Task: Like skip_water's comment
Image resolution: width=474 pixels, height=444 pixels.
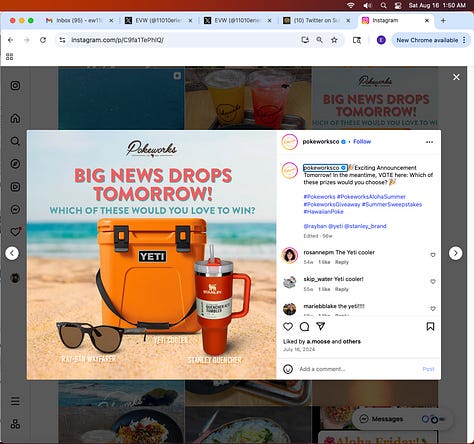Action: [x=433, y=282]
